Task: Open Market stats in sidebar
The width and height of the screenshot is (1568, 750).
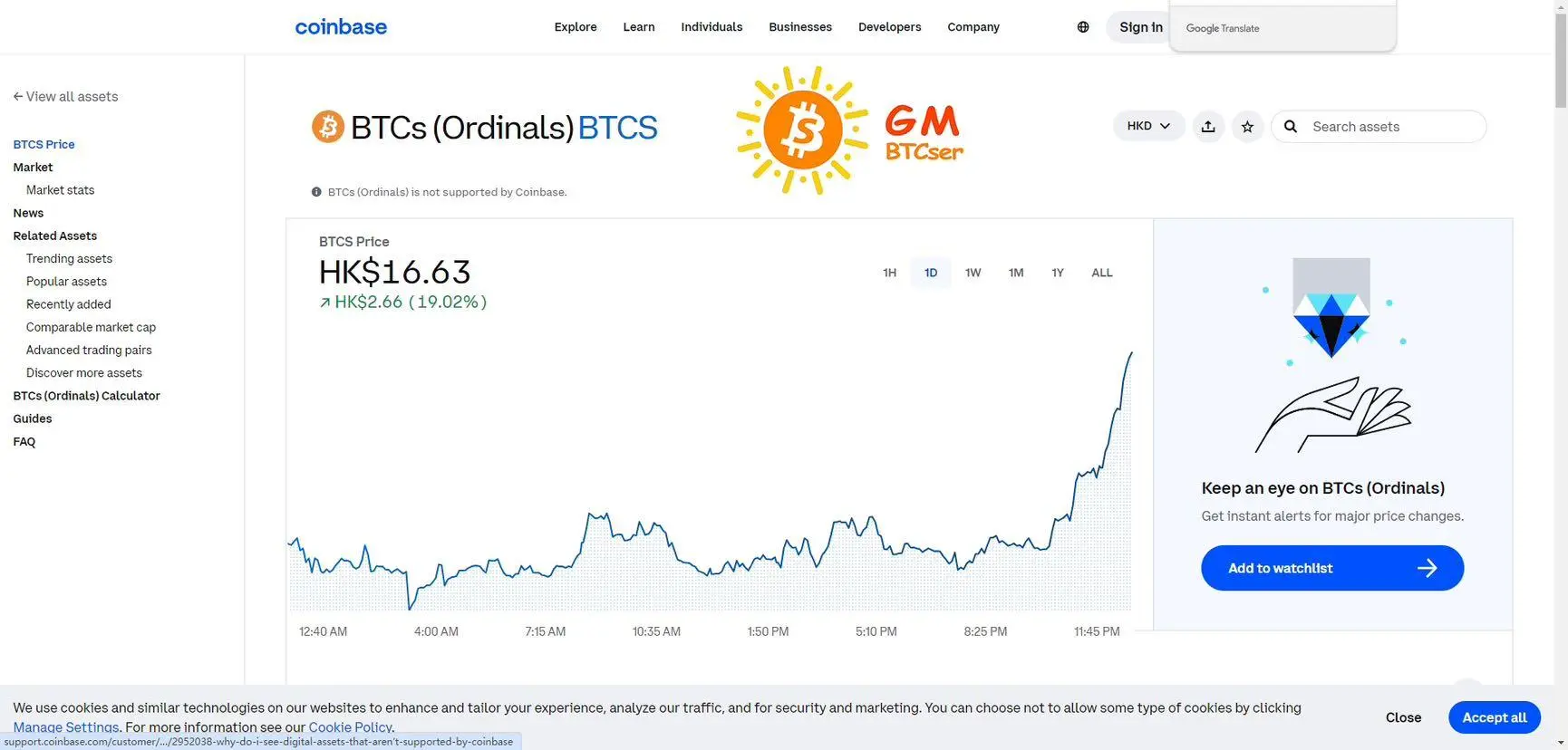Action: 60,190
